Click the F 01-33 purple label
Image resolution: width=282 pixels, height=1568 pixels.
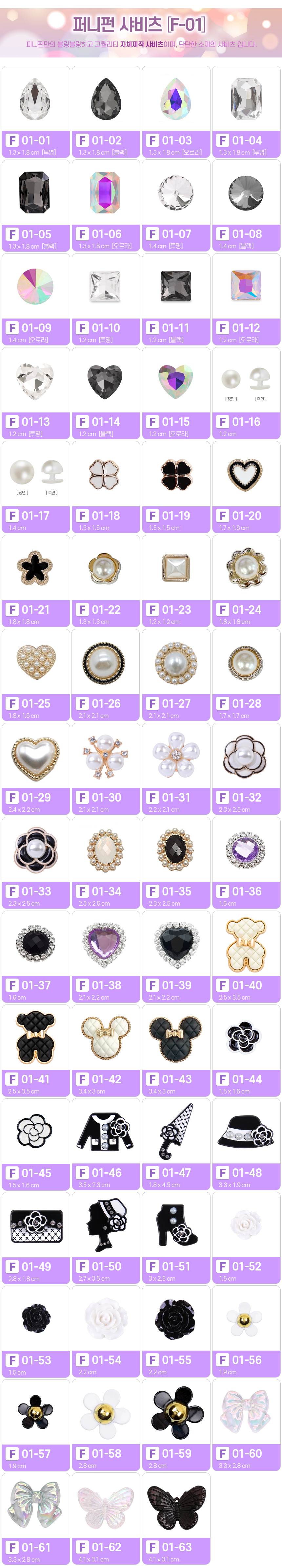pyautogui.click(x=36, y=896)
